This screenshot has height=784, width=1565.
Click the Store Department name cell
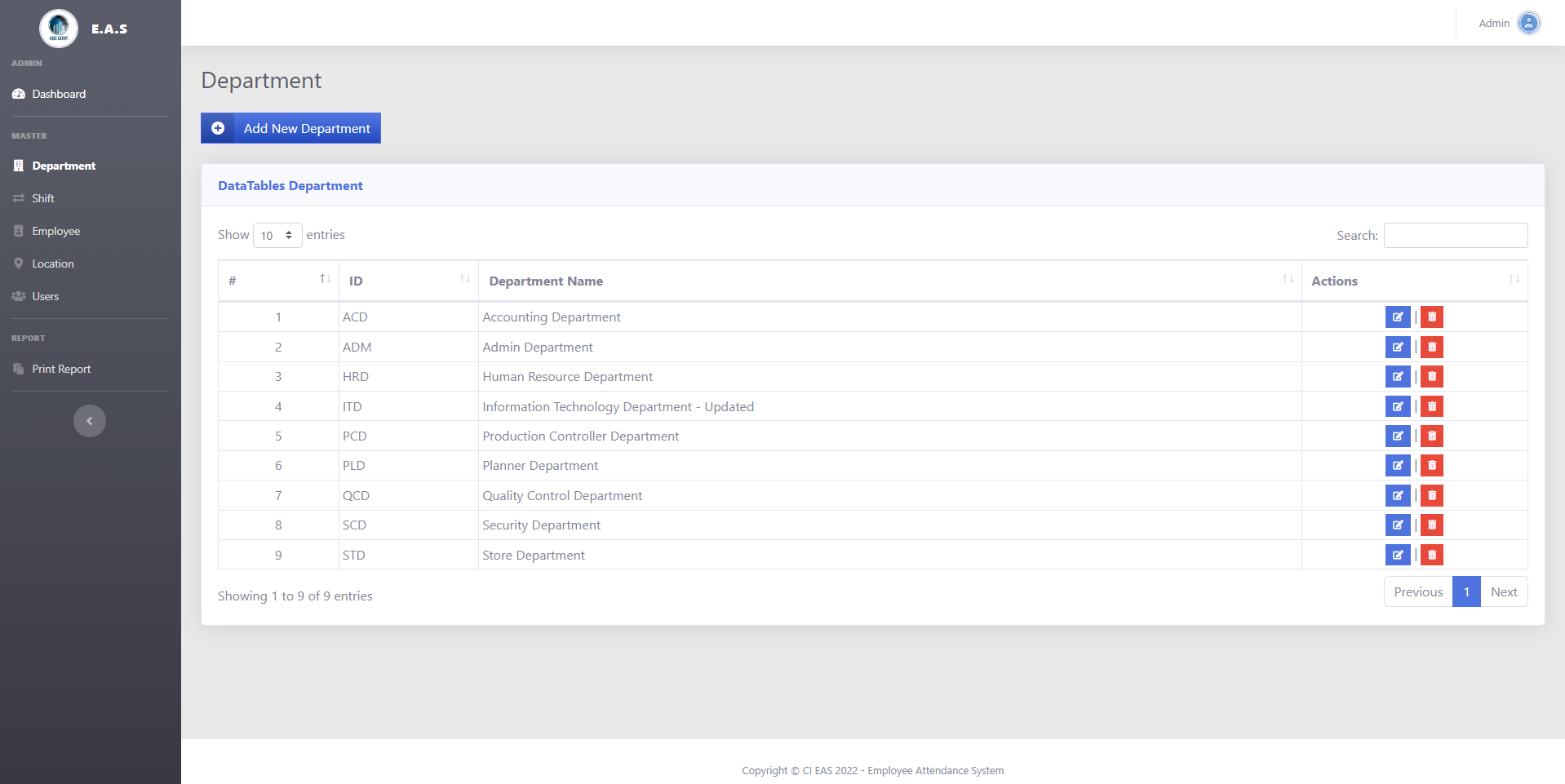click(x=890, y=556)
